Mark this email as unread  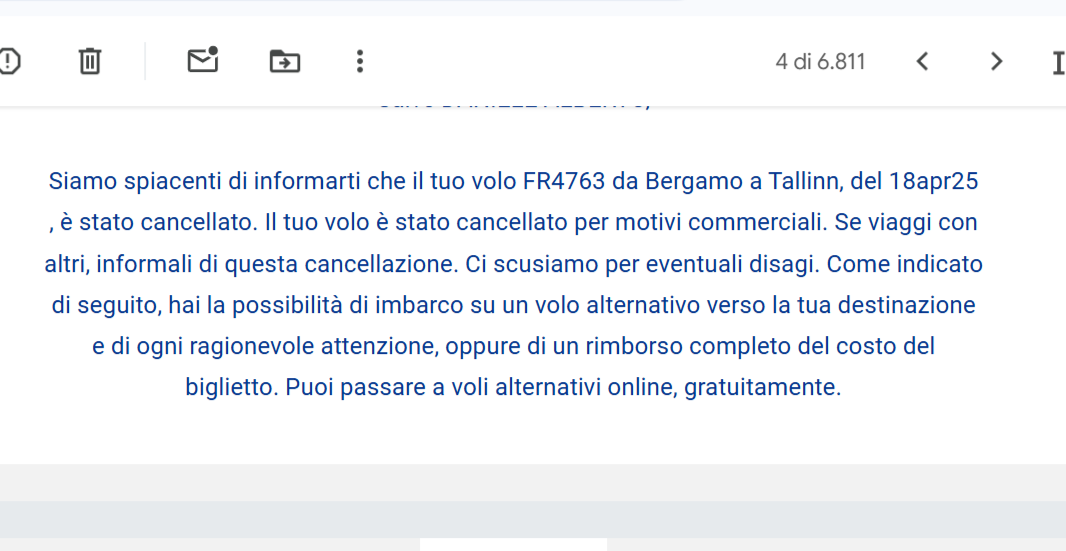pyautogui.click(x=202, y=61)
